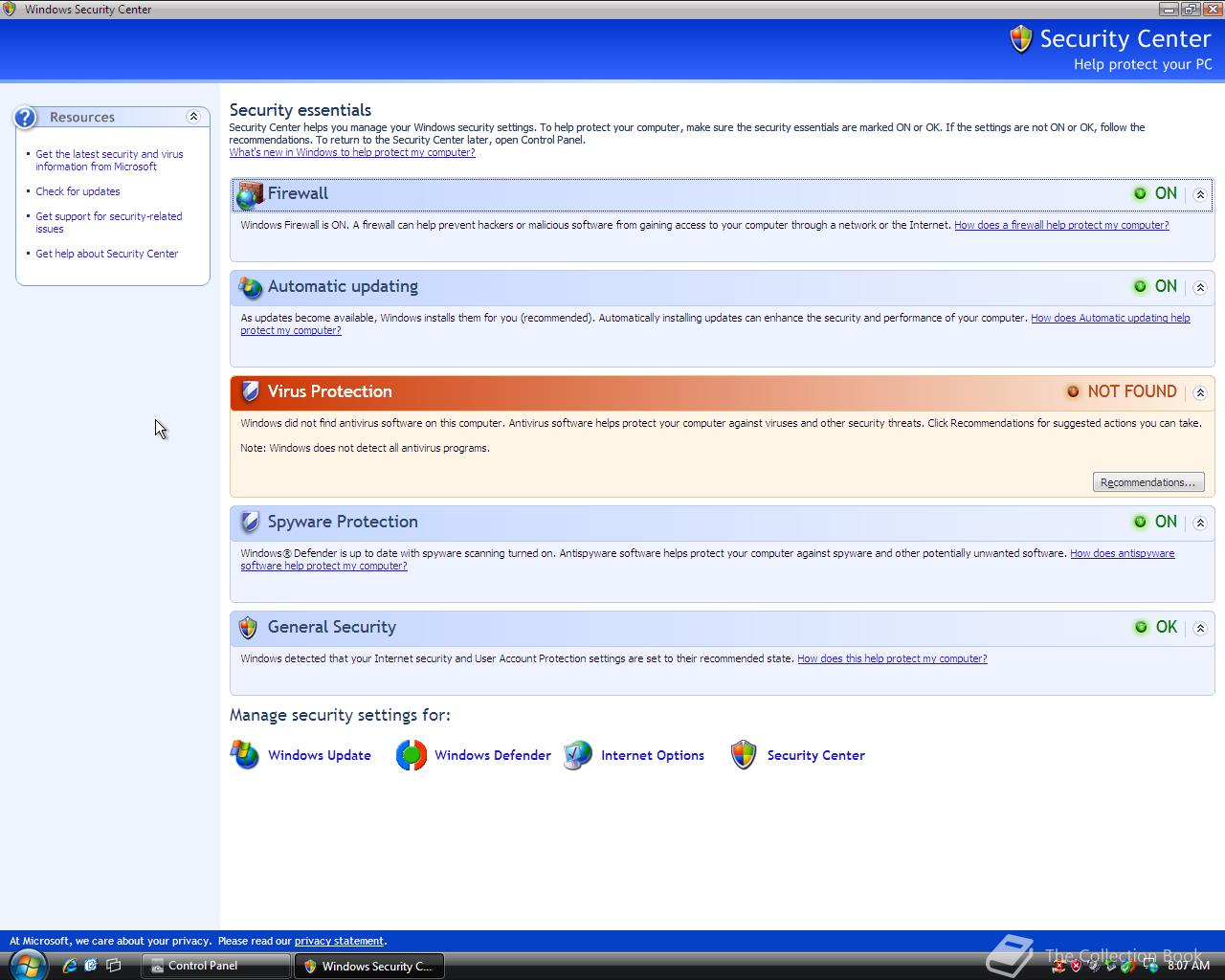Click 'Check for updates' in Resources
This screenshot has height=980, width=1225.
[x=78, y=191]
